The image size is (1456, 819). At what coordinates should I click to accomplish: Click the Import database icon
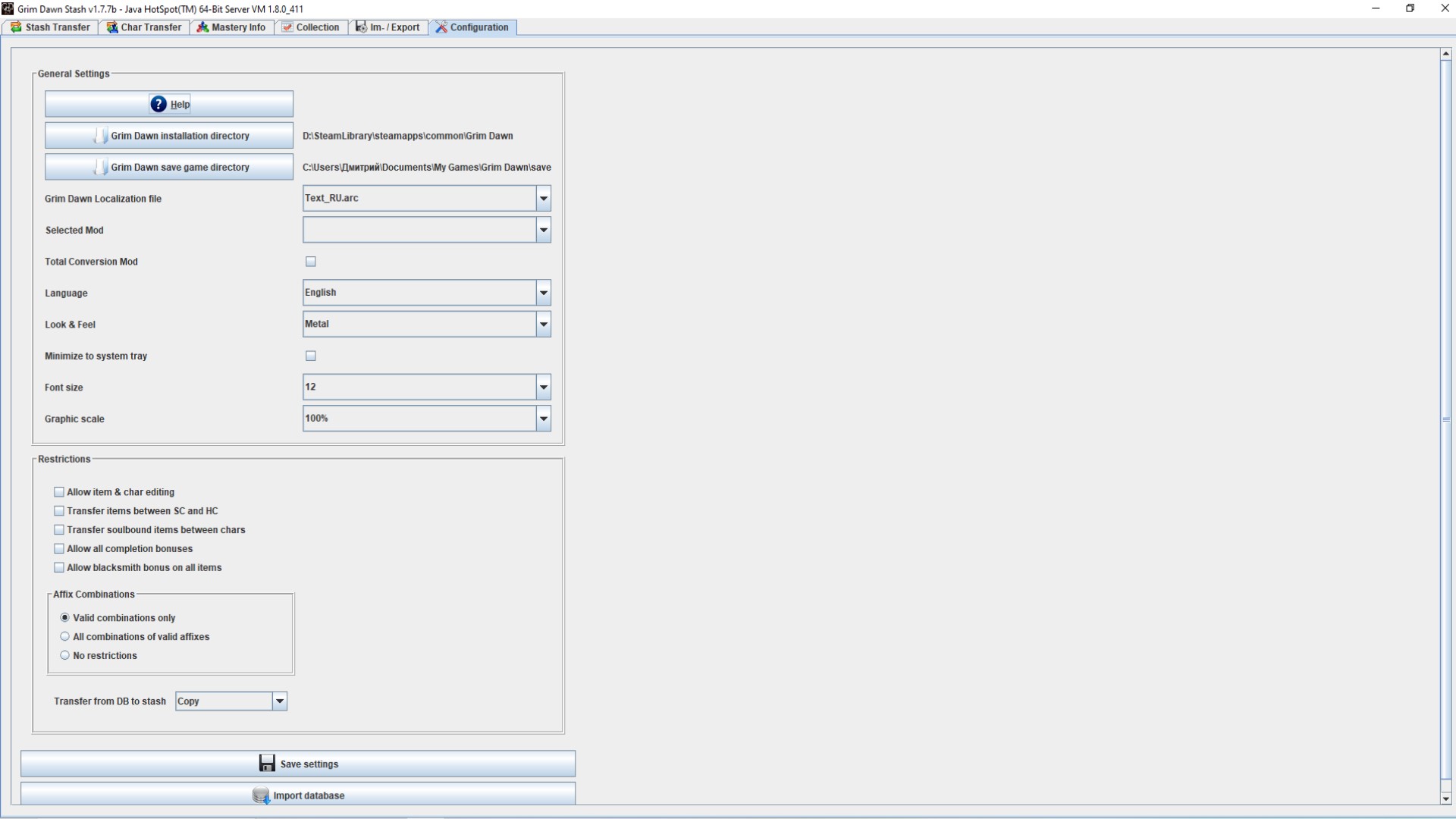point(261,795)
